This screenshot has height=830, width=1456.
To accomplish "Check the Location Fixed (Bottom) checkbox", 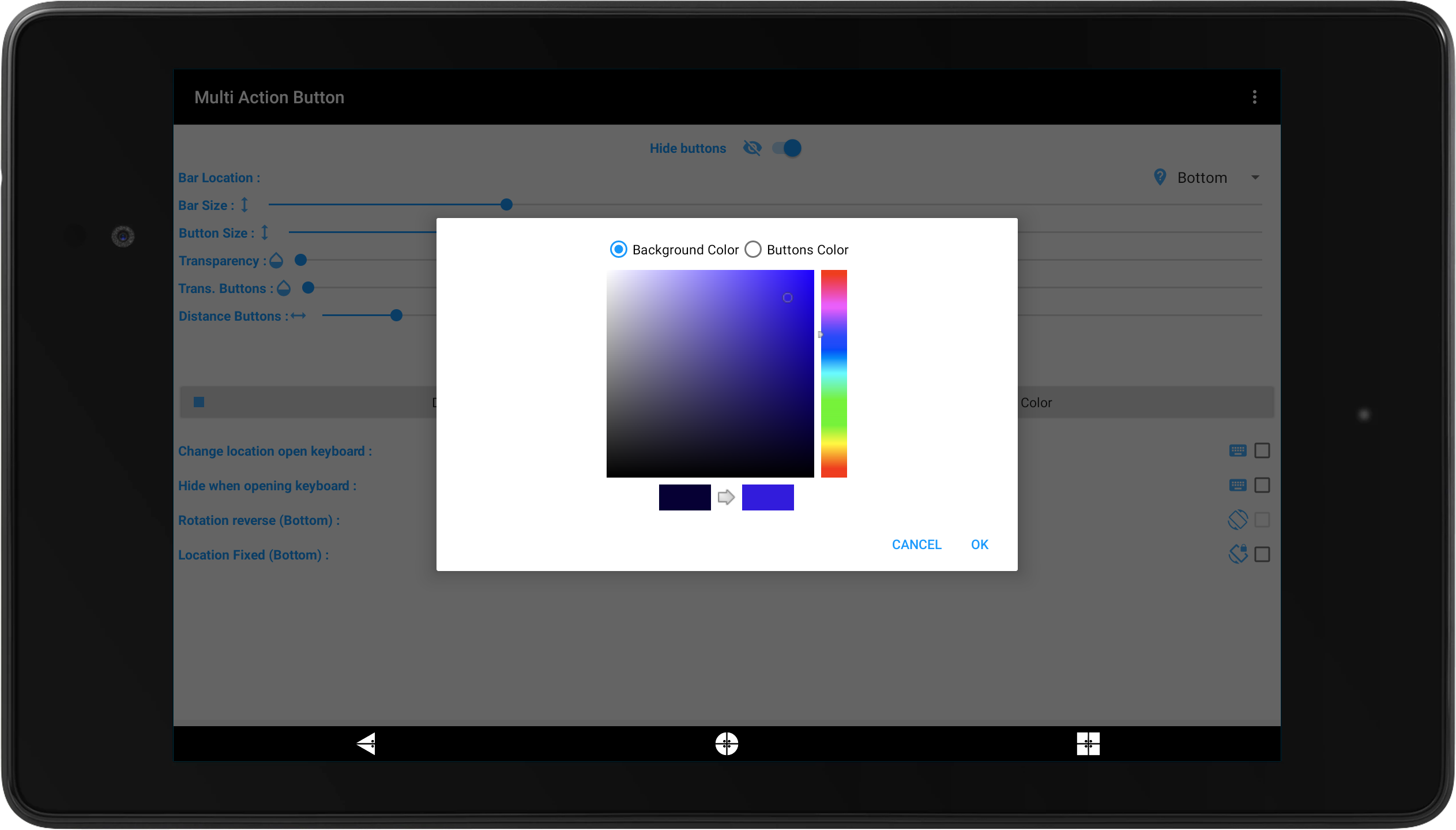I will 1262,554.
